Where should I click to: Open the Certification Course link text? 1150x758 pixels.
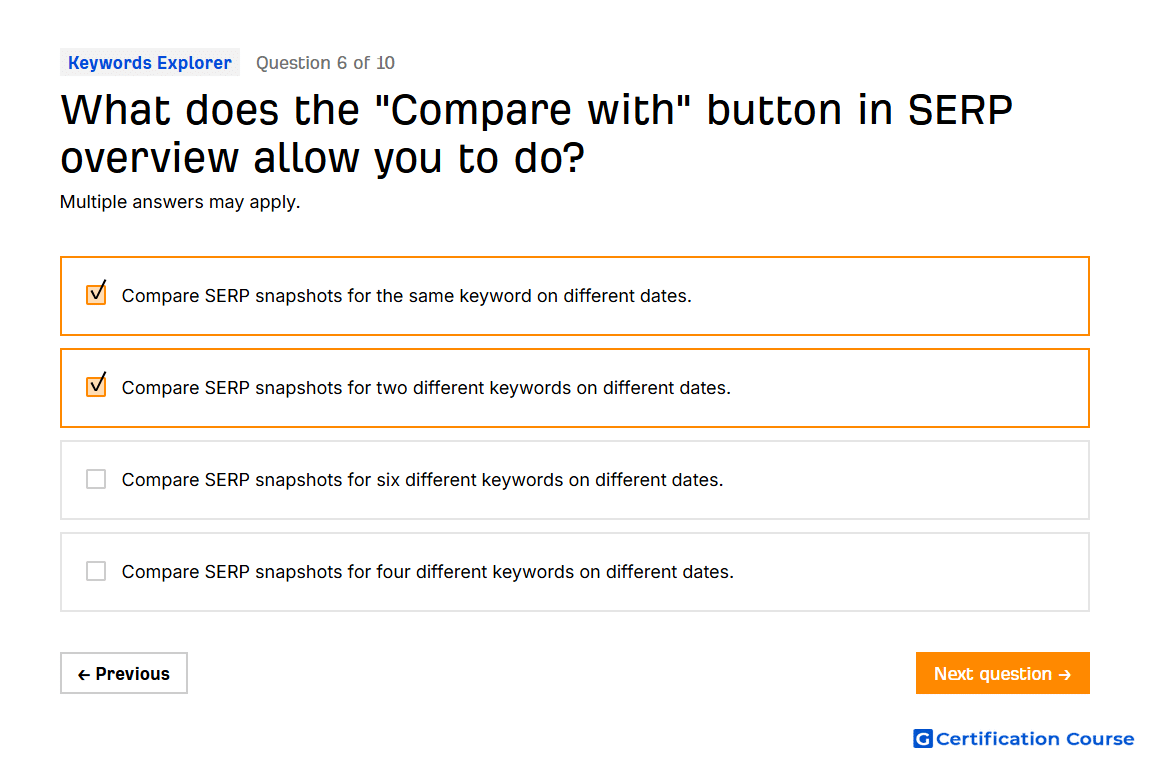pos(1035,738)
